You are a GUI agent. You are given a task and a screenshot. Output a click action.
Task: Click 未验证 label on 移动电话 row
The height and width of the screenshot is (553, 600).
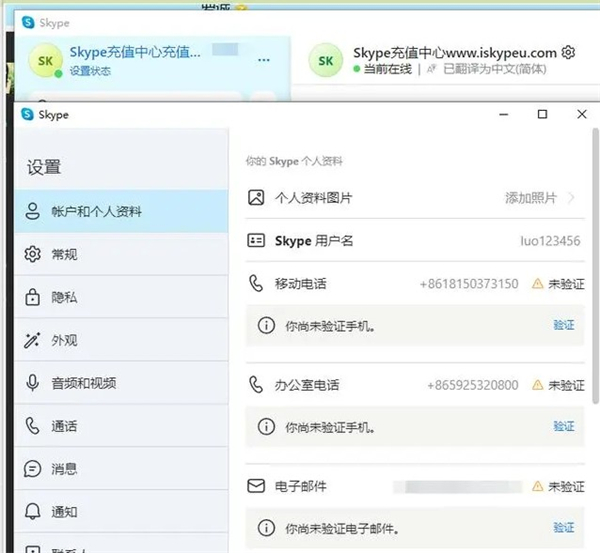tap(566, 284)
